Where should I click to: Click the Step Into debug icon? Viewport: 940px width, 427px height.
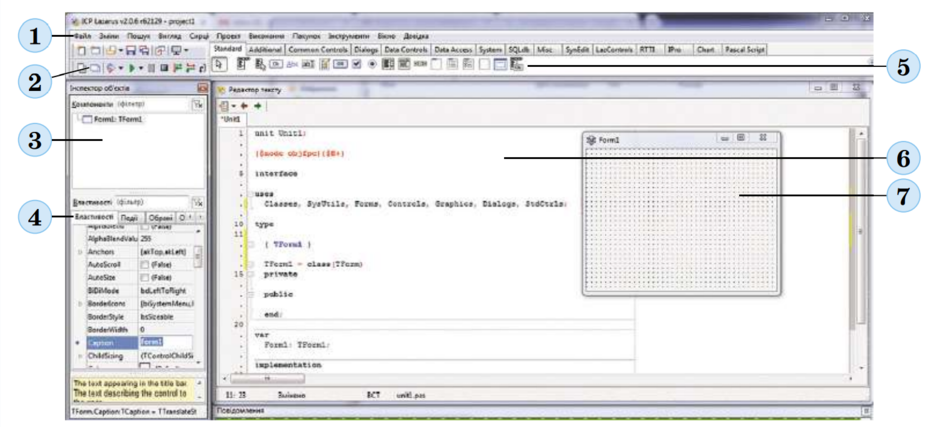point(179,68)
